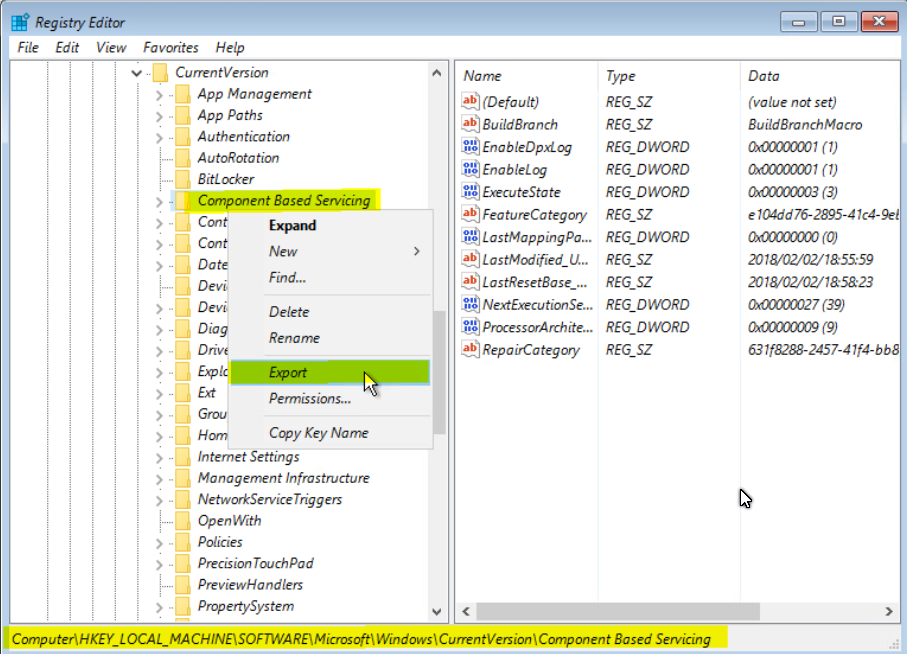Image resolution: width=907 pixels, height=654 pixels.
Task: Choose Export from the context menu
Action: (x=330, y=372)
